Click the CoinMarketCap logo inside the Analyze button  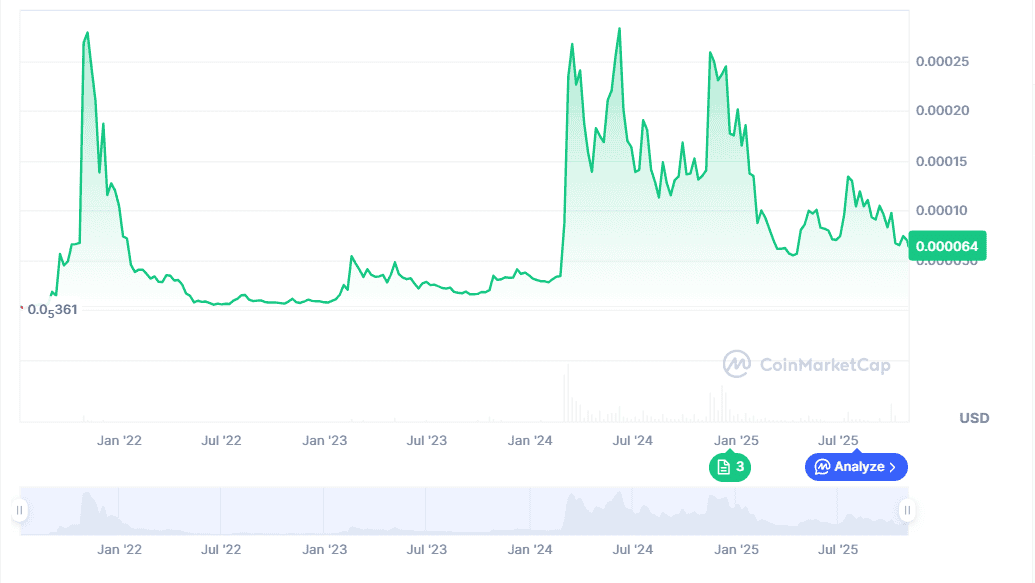coord(824,466)
